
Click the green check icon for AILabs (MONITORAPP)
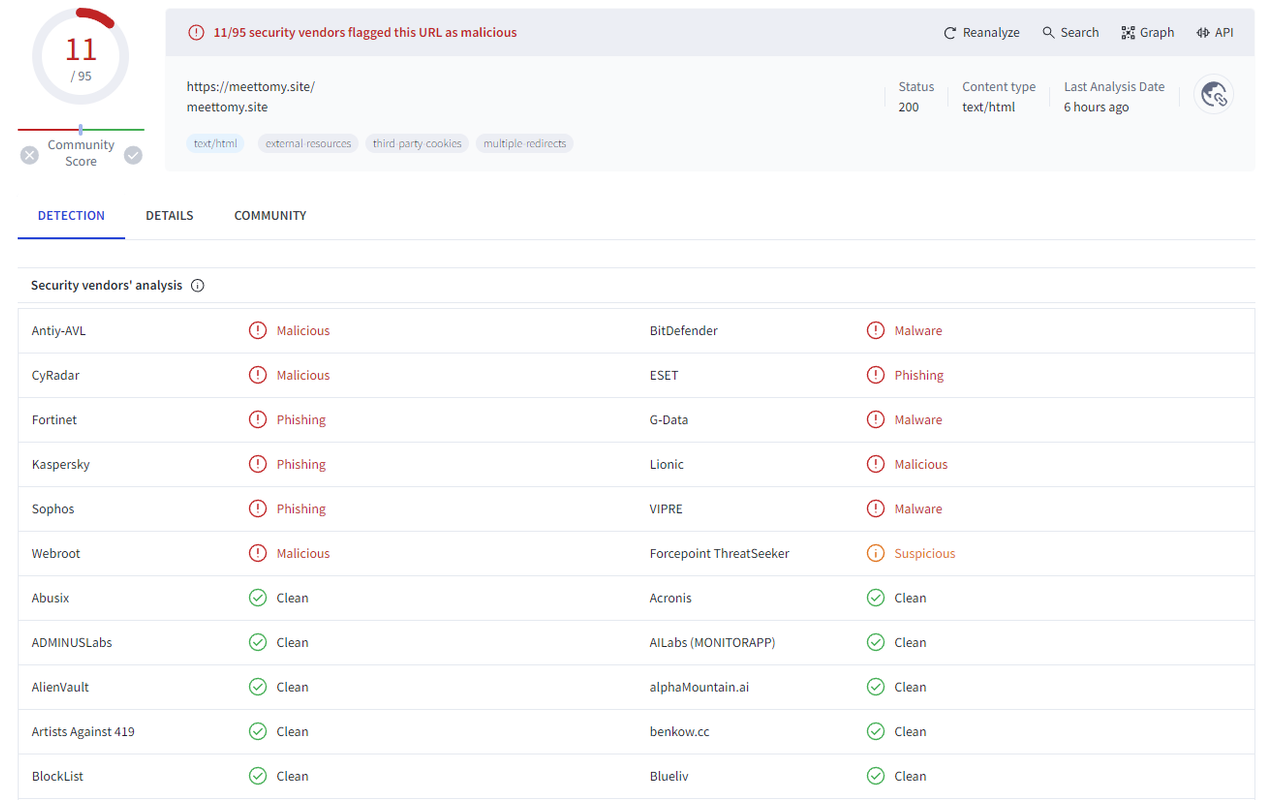[876, 642]
